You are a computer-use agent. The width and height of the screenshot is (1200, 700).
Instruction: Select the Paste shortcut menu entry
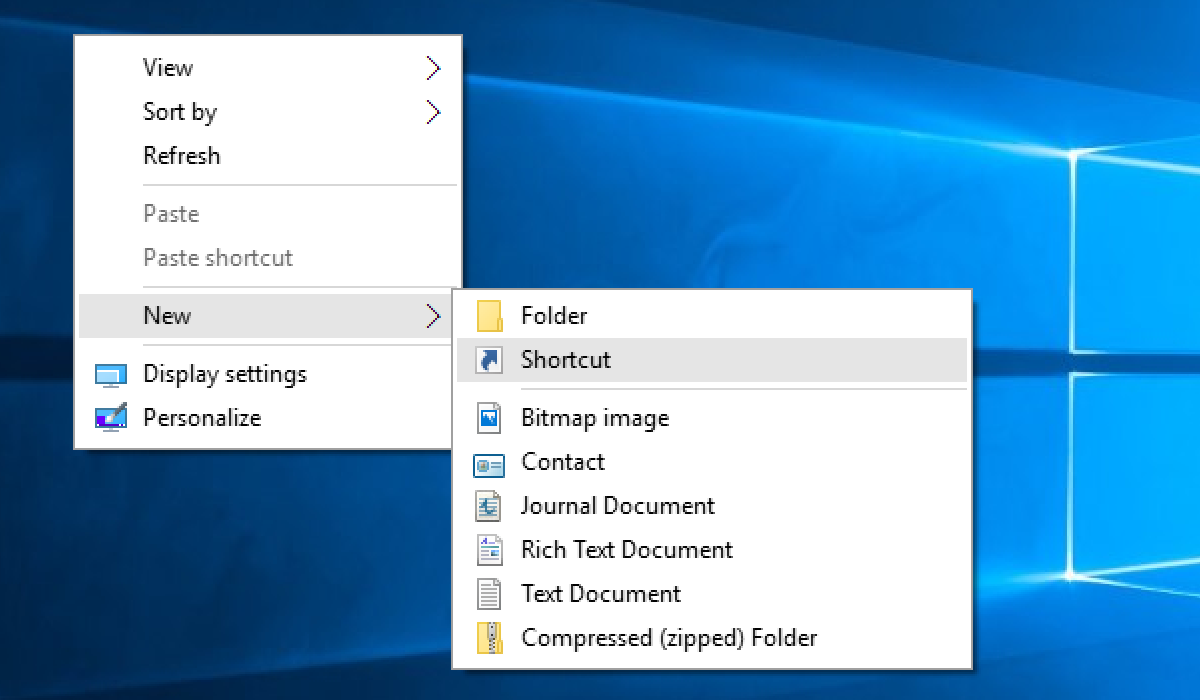(x=218, y=258)
